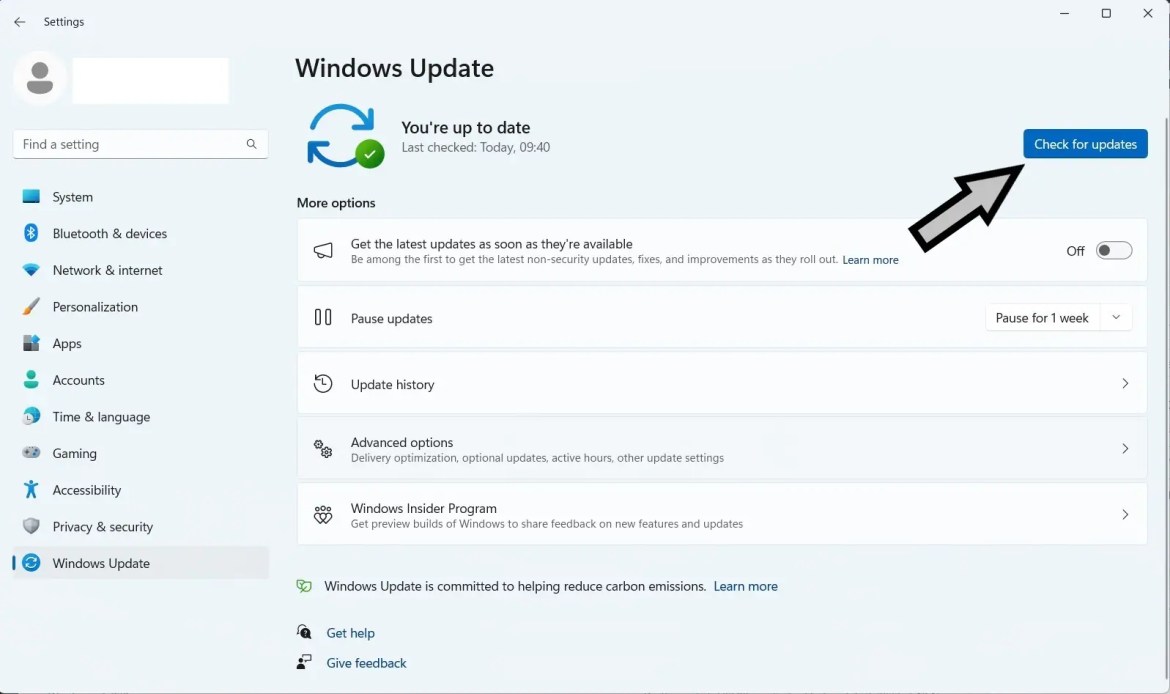
Task: Click the megaphone icon for latest updates
Action: pyautogui.click(x=322, y=250)
